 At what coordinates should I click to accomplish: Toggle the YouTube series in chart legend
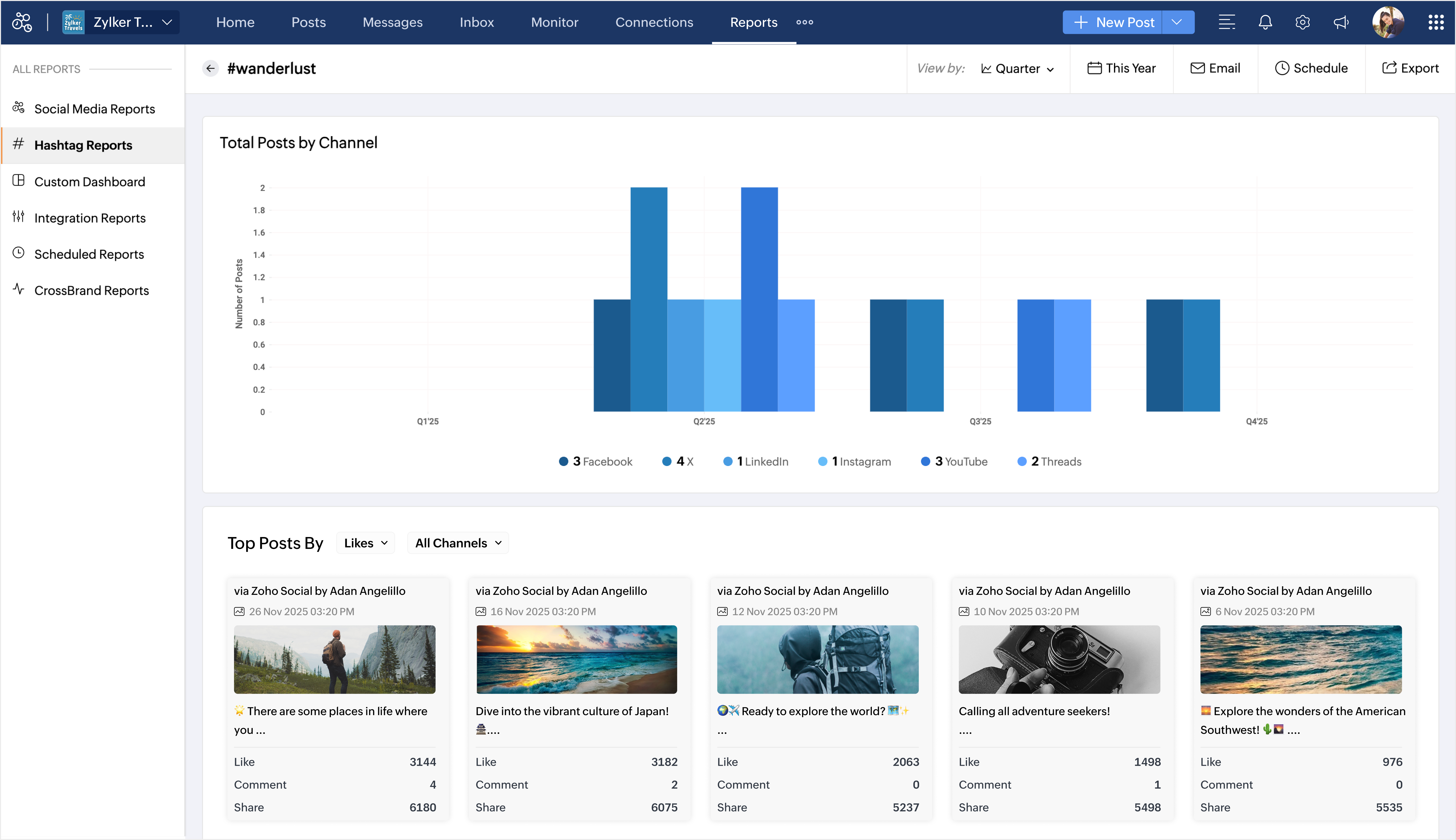[x=954, y=461]
